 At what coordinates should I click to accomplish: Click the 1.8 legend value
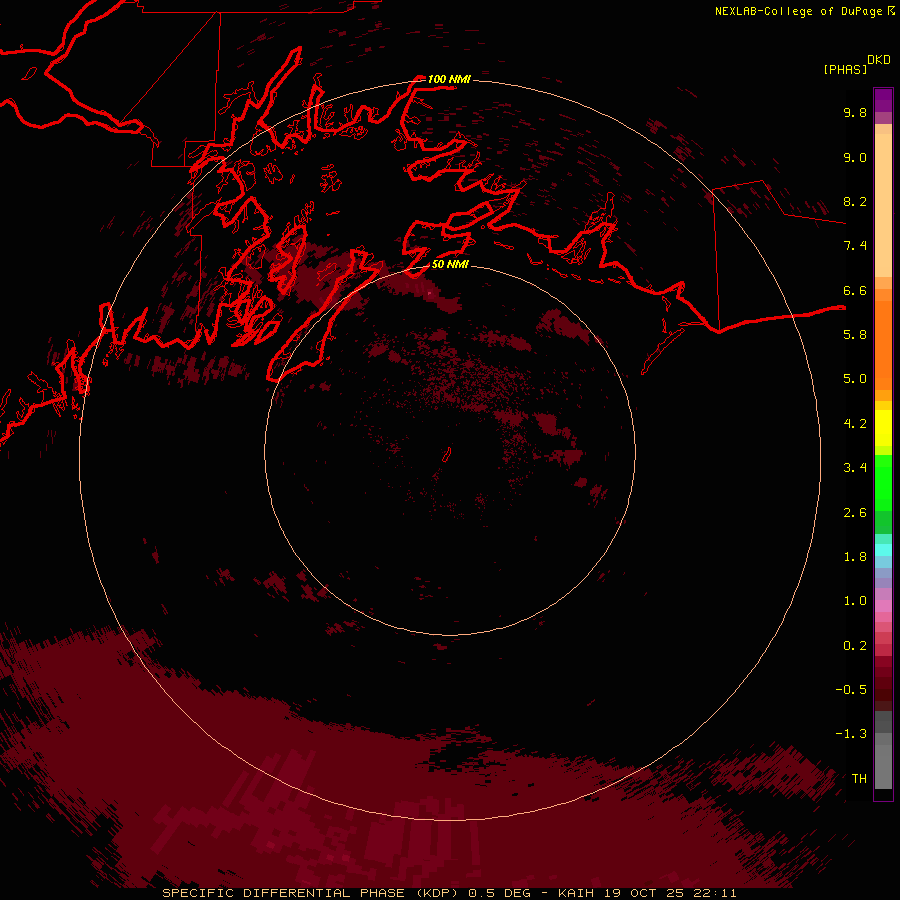[855, 557]
